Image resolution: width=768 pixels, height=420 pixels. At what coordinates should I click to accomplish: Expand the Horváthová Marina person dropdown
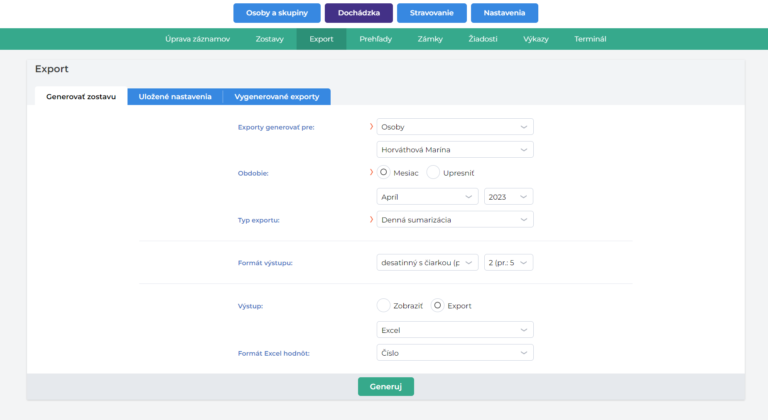coord(455,150)
